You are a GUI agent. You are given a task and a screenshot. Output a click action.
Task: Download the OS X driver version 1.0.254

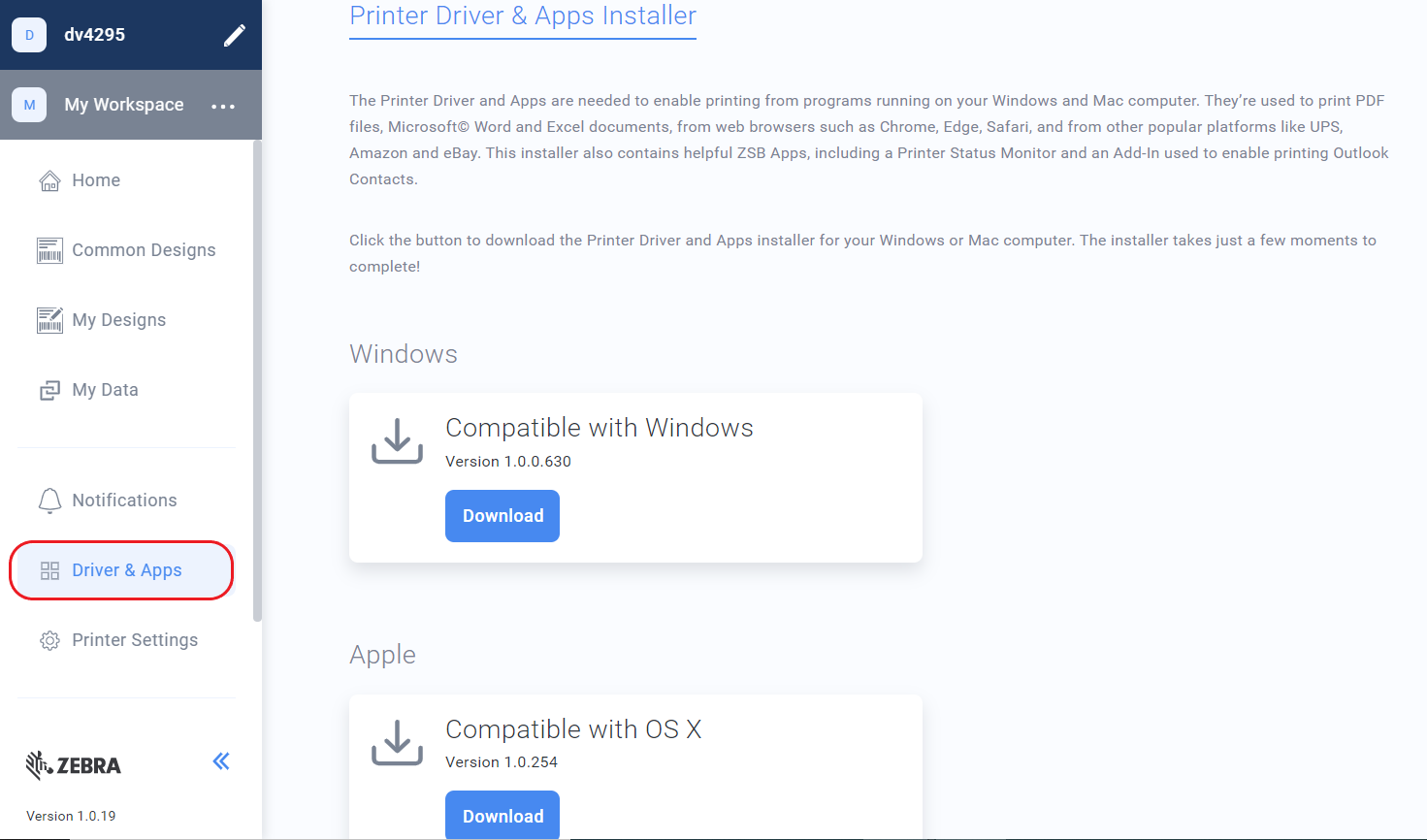click(502, 815)
